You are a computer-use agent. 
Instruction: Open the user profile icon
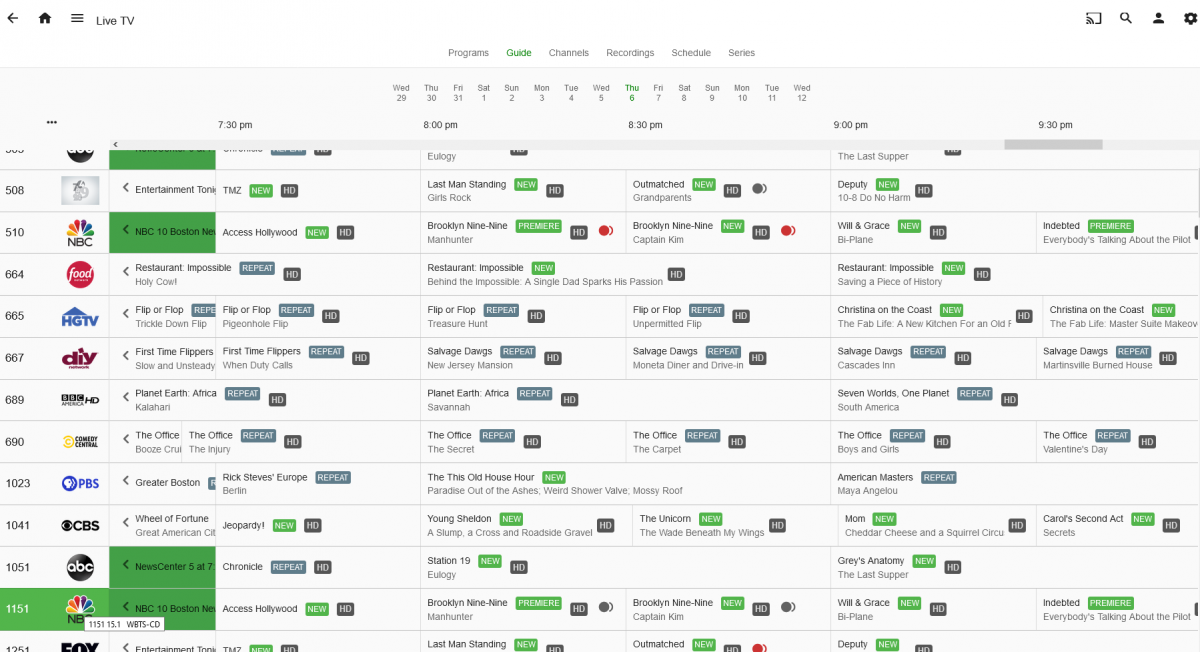tap(1158, 18)
